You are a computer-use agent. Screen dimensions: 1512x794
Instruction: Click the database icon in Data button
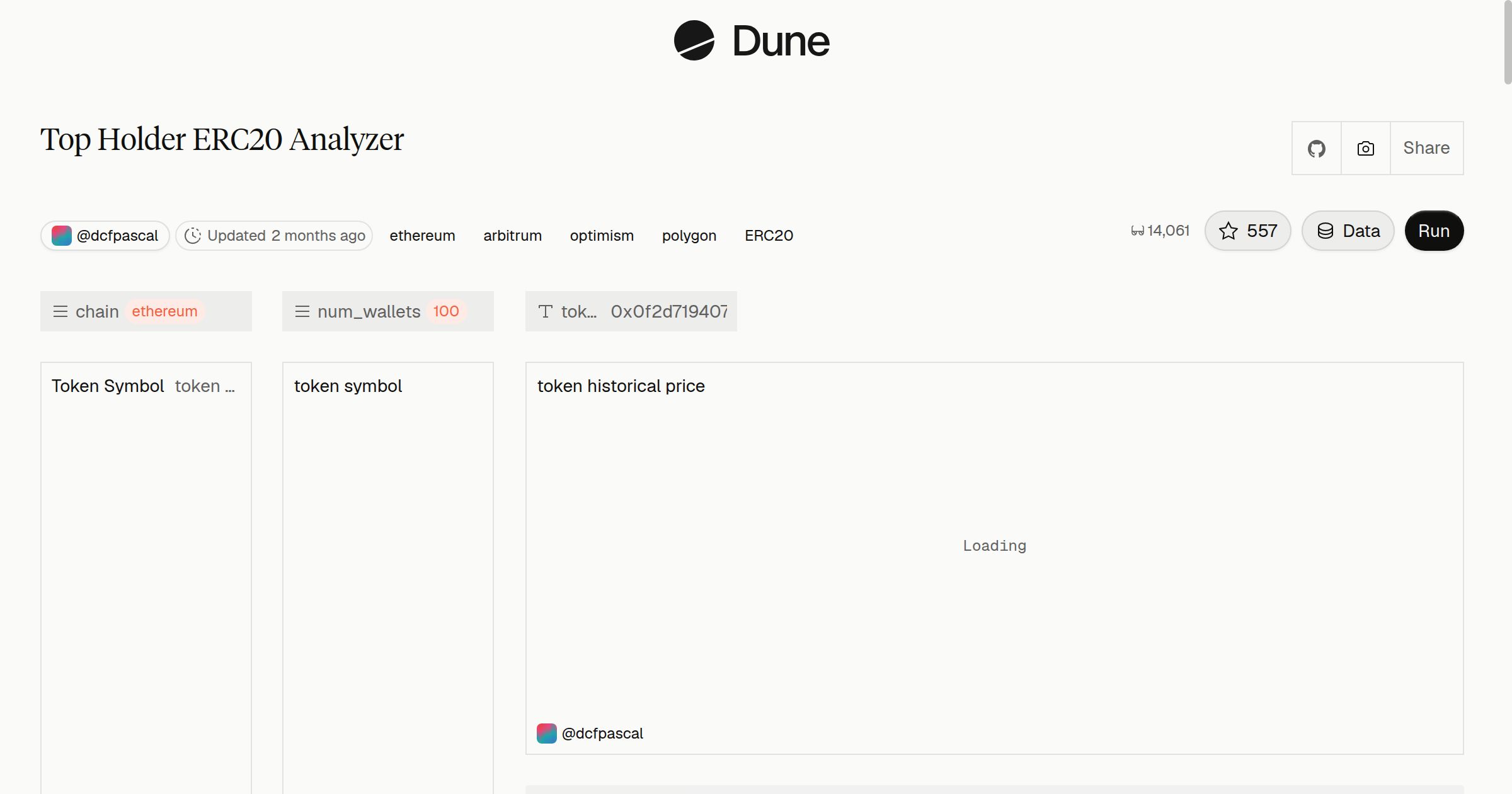(x=1326, y=231)
